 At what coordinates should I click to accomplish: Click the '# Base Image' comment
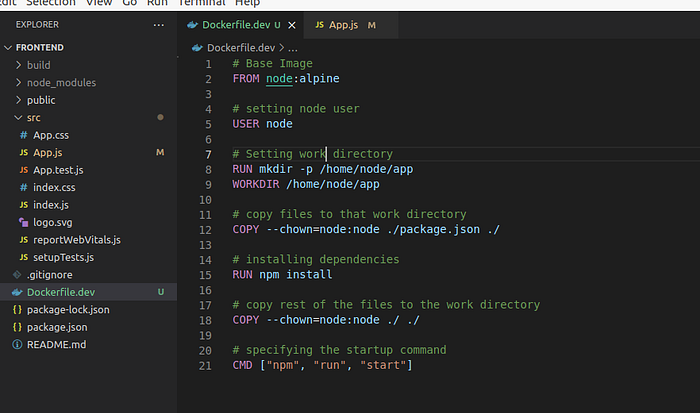[x=272, y=63]
